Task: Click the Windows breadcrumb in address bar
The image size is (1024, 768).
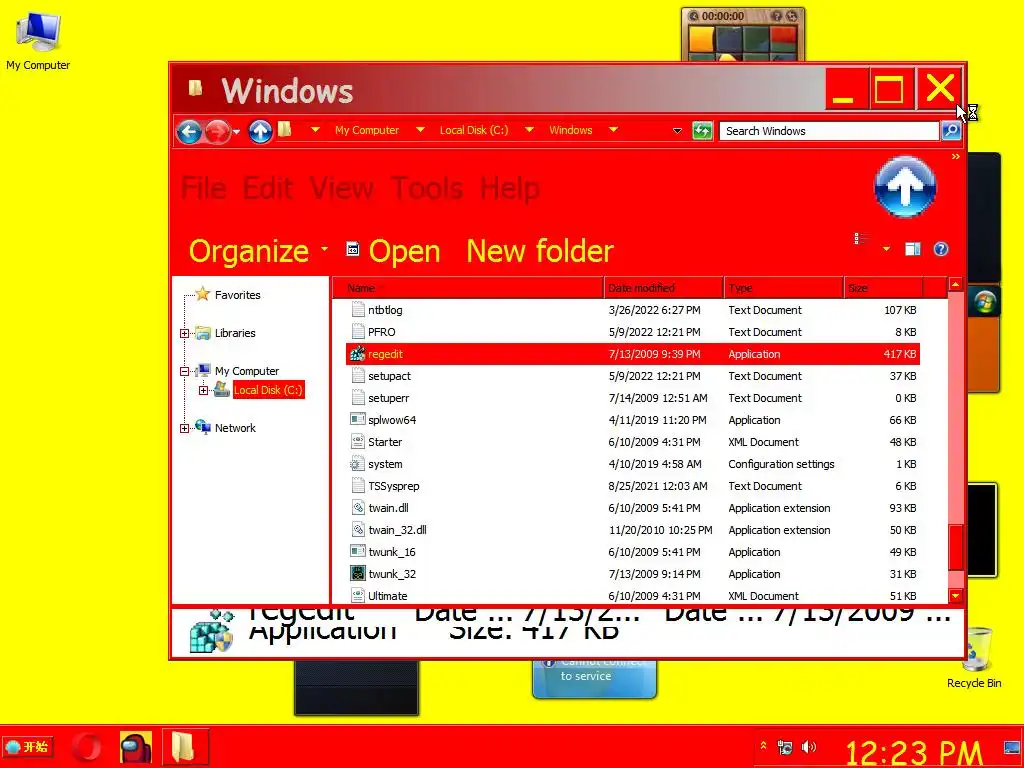Action: tap(570, 130)
